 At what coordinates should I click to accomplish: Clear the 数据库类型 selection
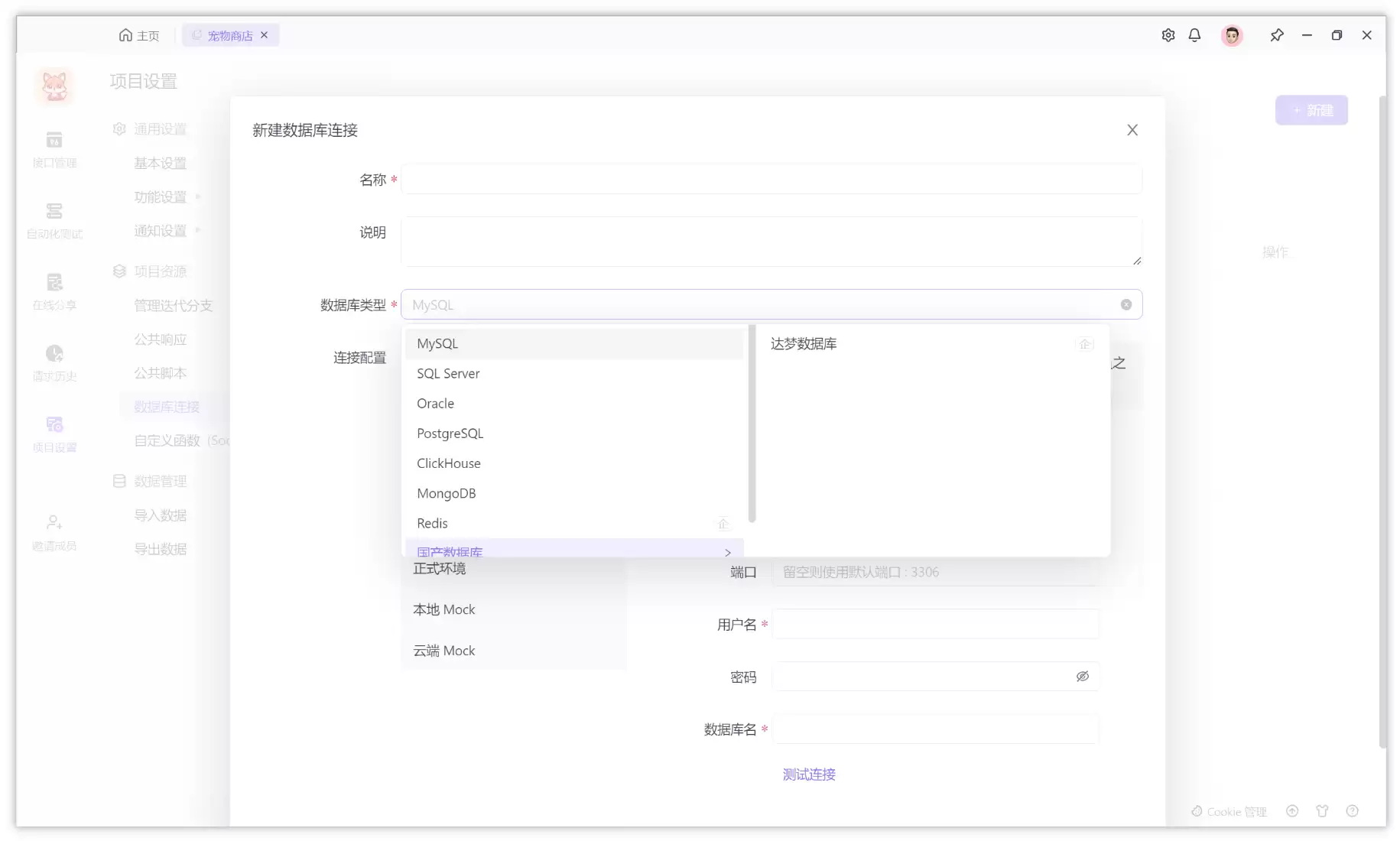click(1126, 304)
